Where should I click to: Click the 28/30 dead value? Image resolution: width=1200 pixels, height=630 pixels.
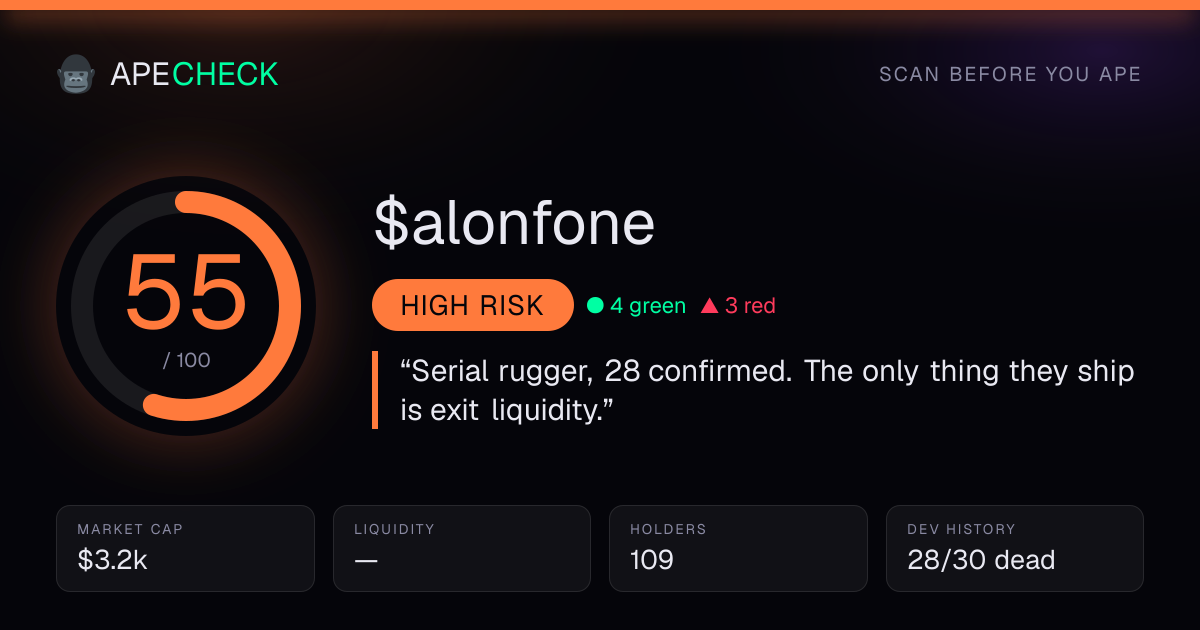tap(981, 560)
